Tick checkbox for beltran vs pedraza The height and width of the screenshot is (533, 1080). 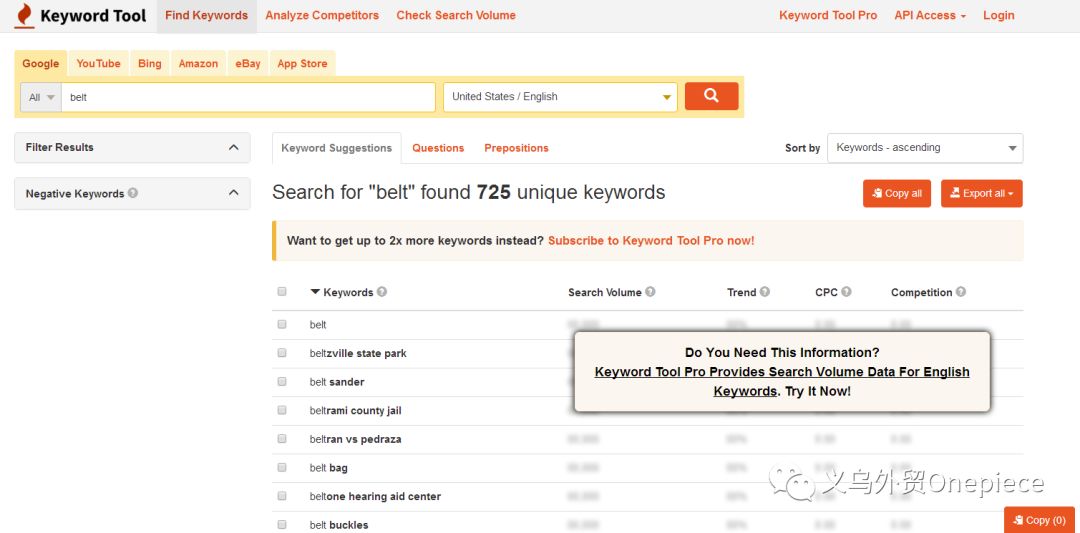tap(282, 438)
